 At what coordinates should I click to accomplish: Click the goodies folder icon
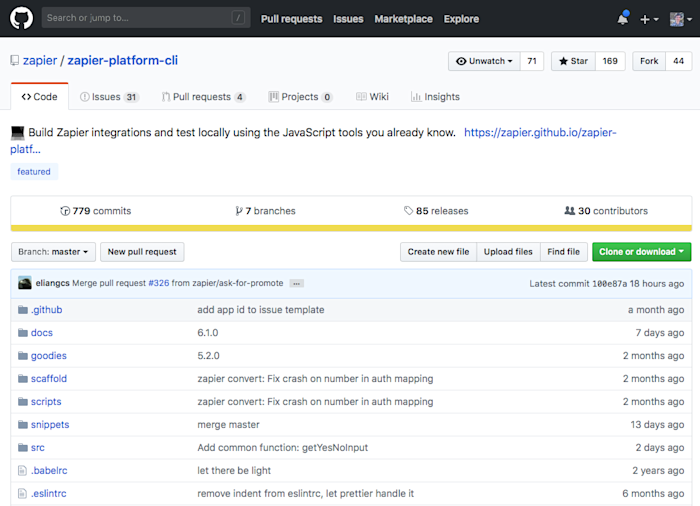click(x=23, y=355)
